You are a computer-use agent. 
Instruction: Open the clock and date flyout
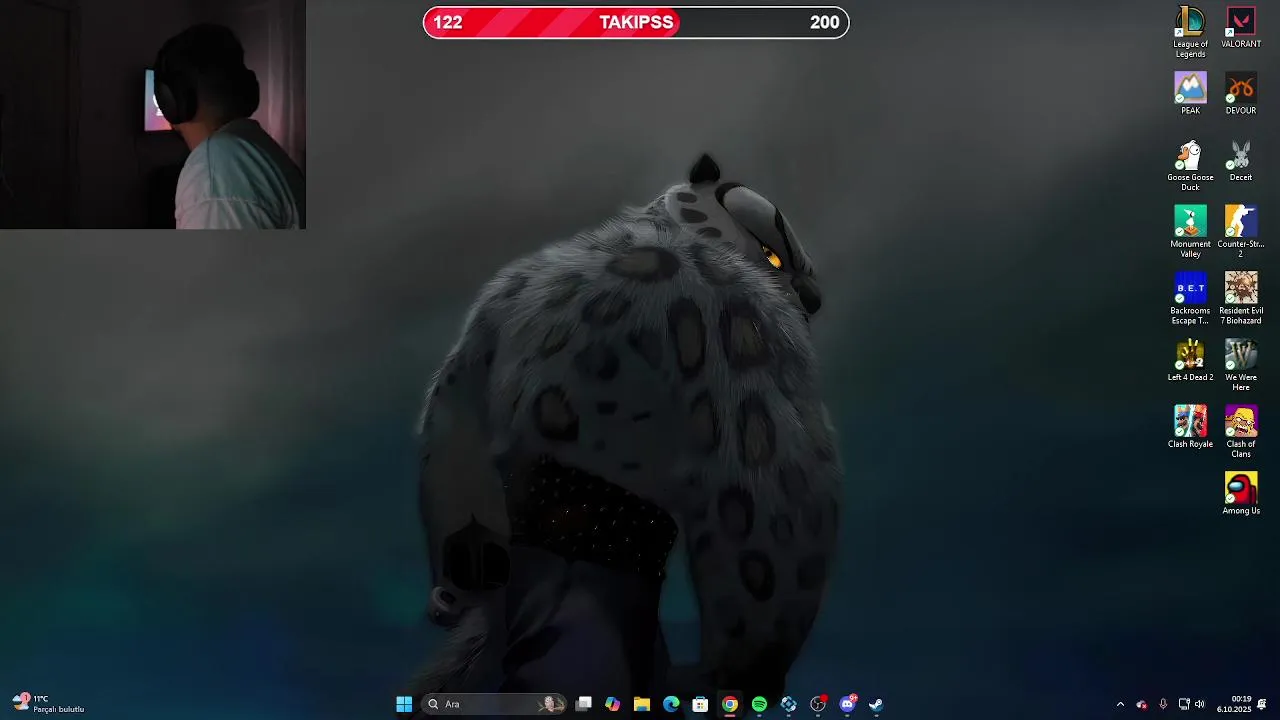coord(1234,704)
